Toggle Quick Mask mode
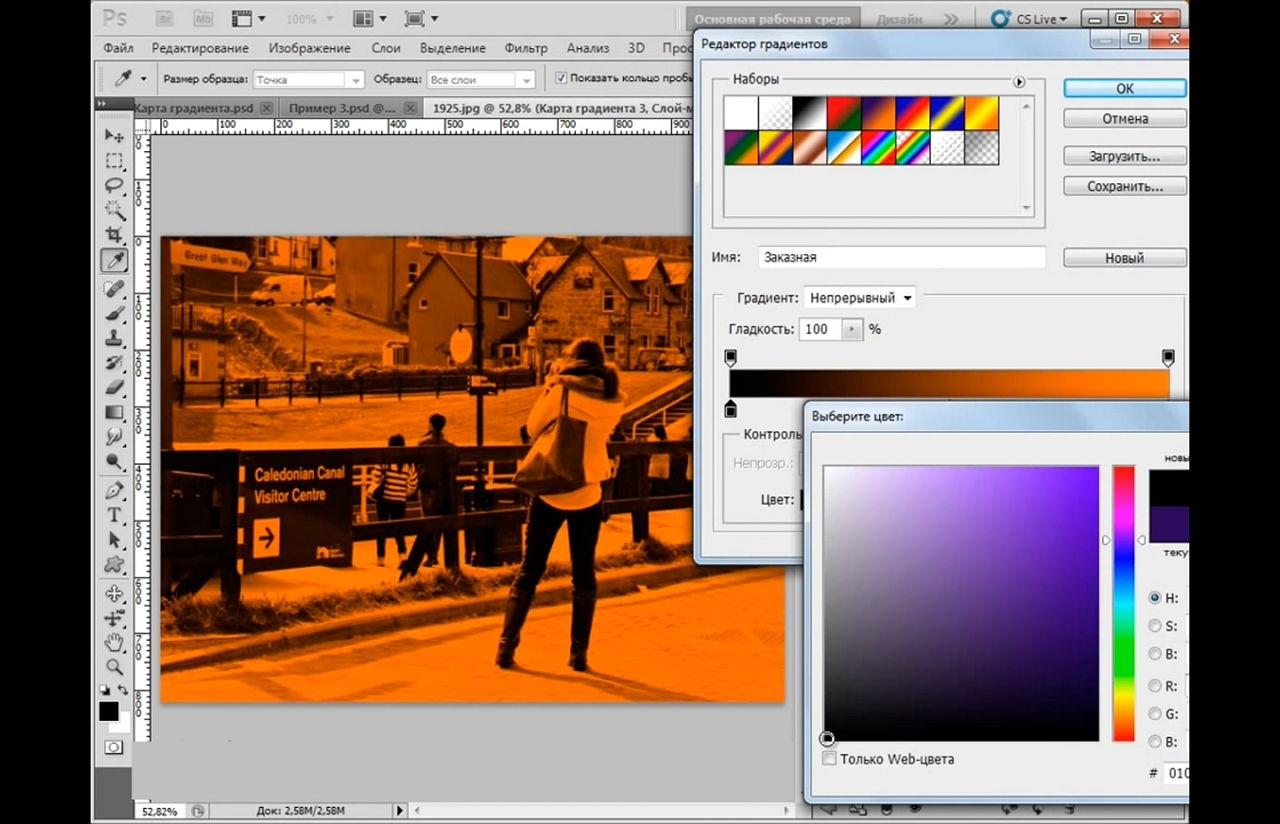This screenshot has height=824, width=1280. coord(114,747)
